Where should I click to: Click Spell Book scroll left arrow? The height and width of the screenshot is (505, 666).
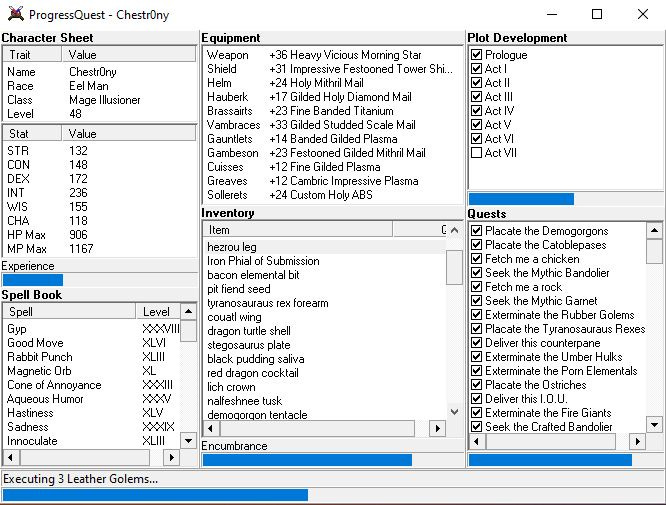(x=11, y=457)
